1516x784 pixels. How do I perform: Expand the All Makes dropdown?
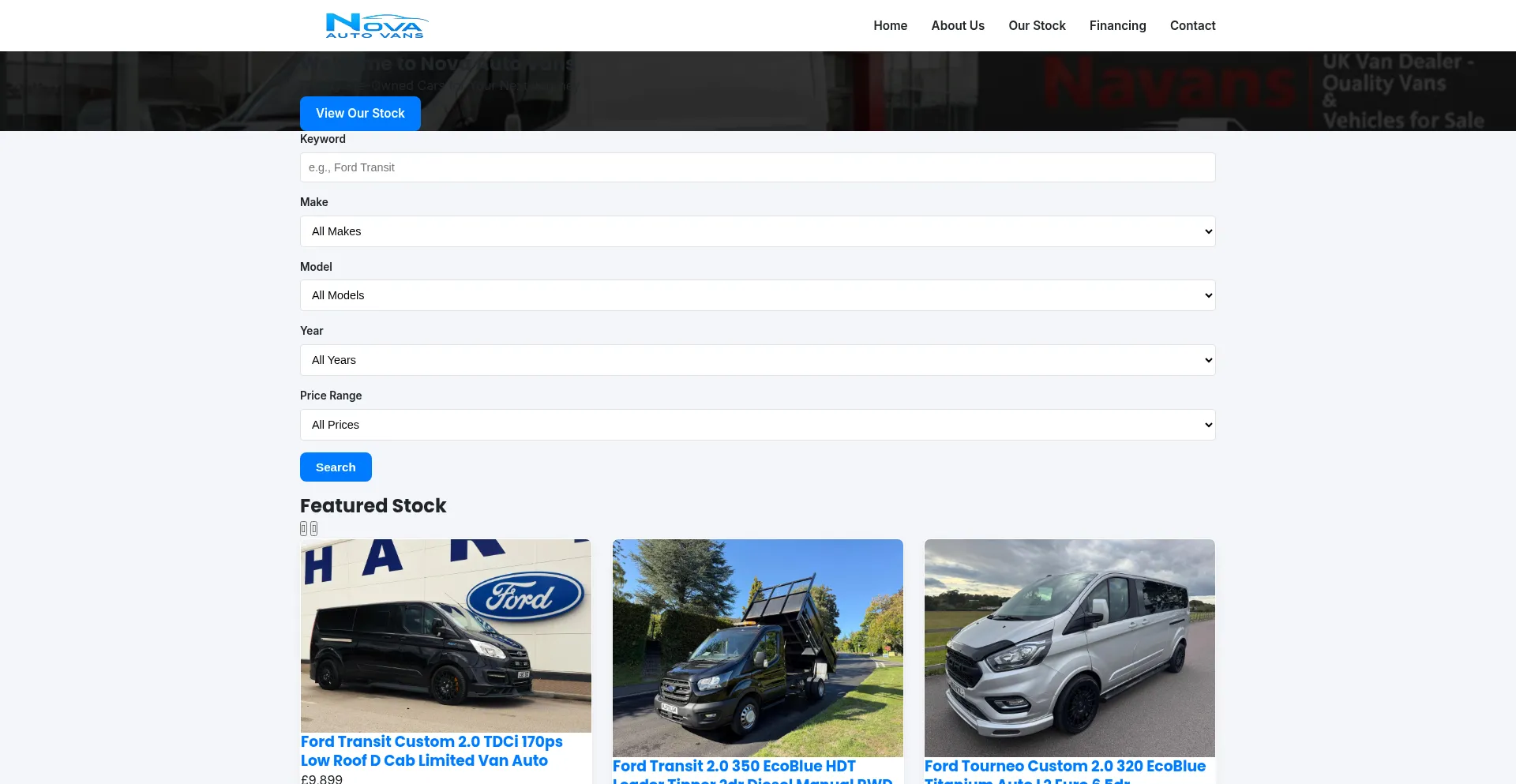point(757,231)
